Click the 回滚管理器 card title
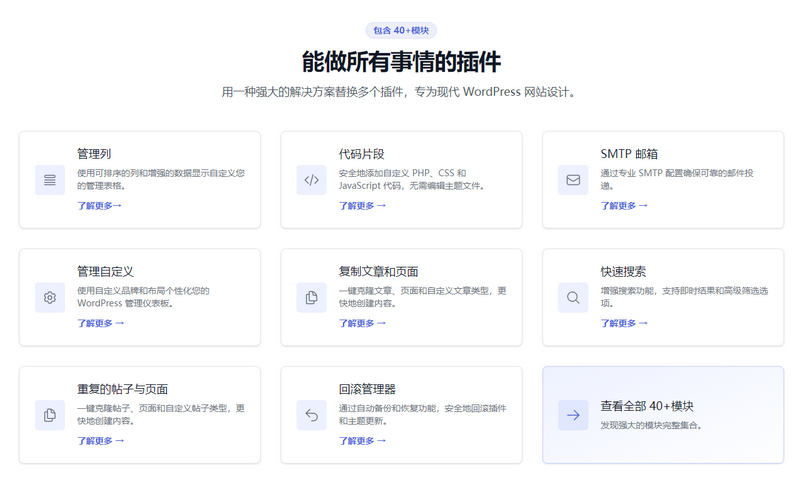 pyautogui.click(x=367, y=389)
